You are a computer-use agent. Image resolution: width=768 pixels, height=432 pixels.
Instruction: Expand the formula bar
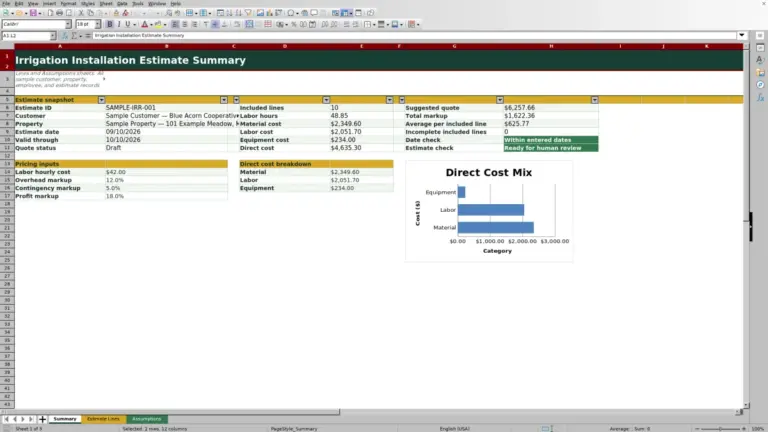(x=742, y=36)
